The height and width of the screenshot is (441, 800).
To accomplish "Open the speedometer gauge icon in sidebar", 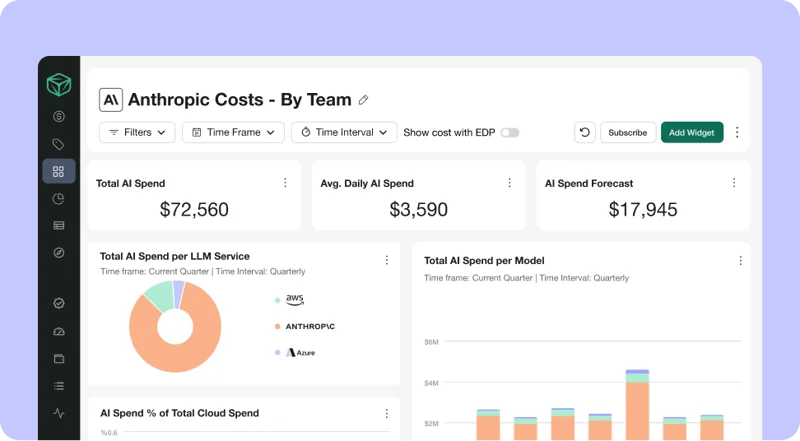I will [x=59, y=331].
